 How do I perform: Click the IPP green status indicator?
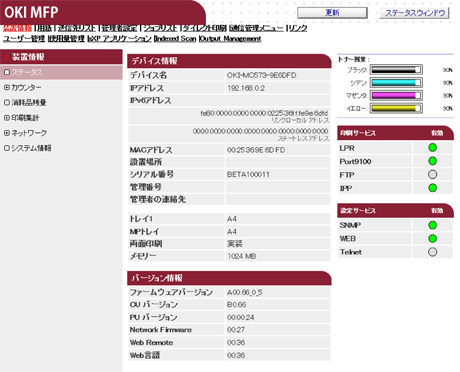pyautogui.click(x=432, y=188)
